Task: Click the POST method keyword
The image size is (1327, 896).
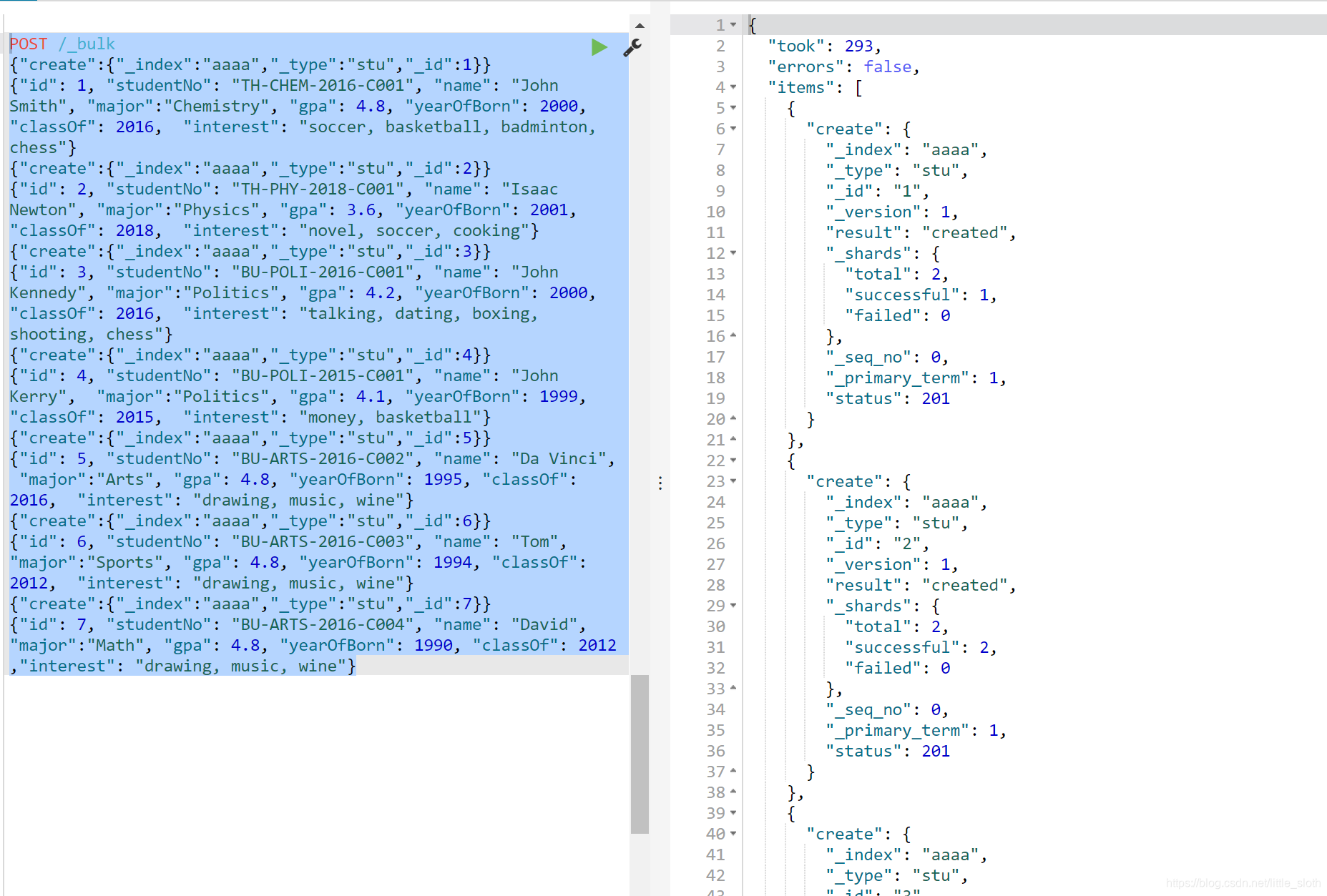Action: tap(29, 44)
